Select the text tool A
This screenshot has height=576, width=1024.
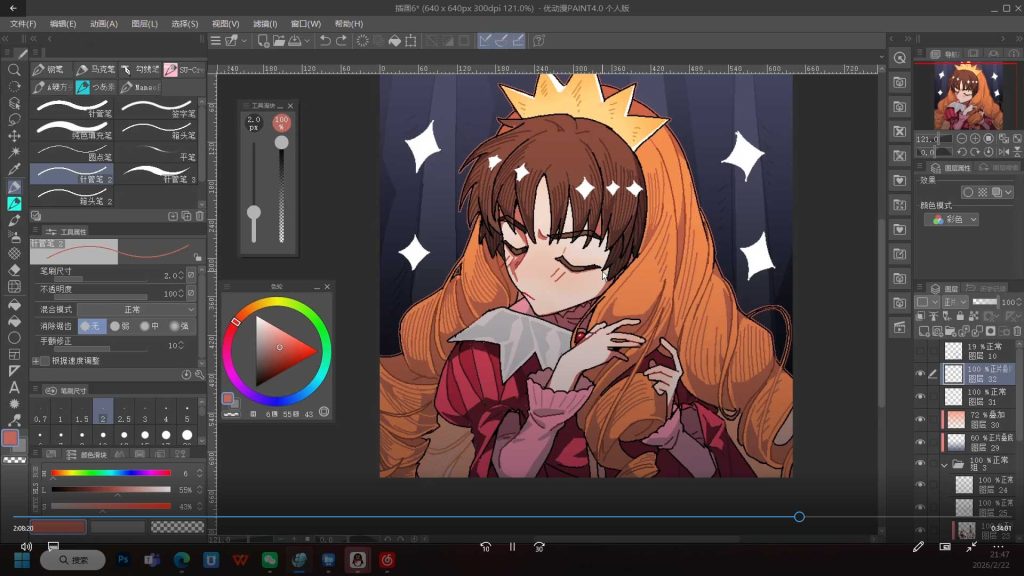coord(14,387)
